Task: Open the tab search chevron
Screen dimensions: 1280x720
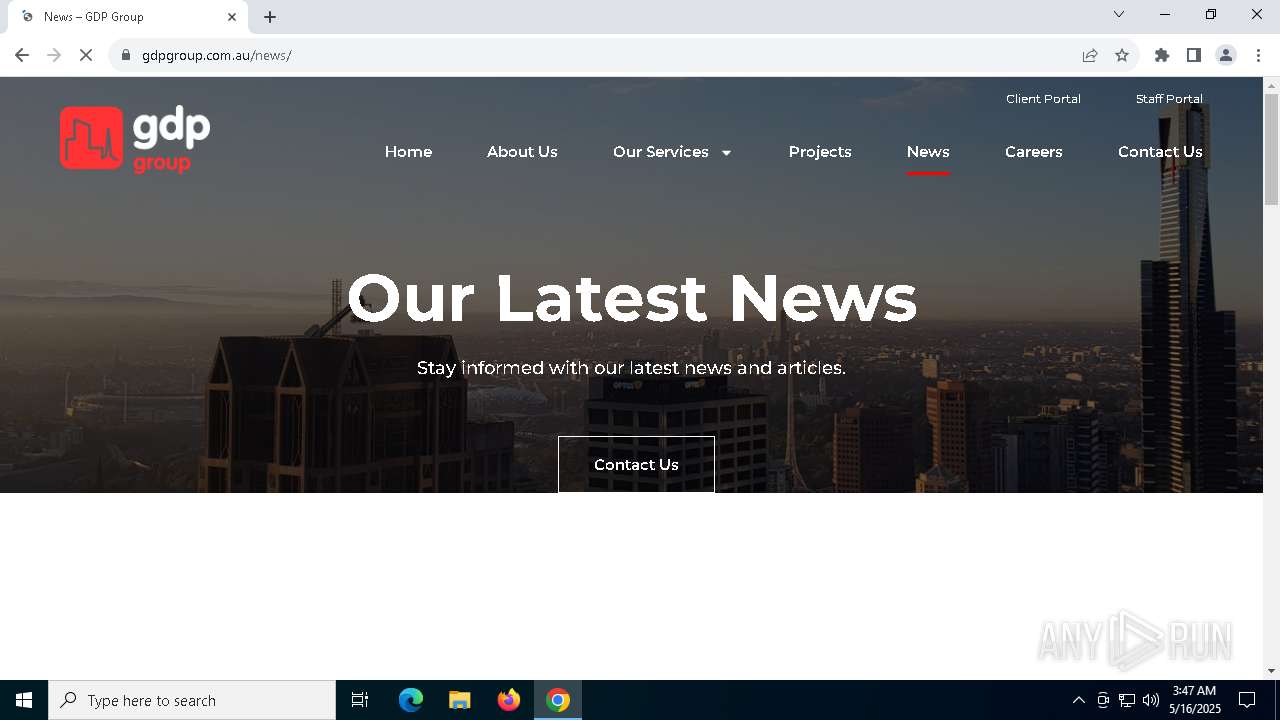Action: [x=1119, y=14]
